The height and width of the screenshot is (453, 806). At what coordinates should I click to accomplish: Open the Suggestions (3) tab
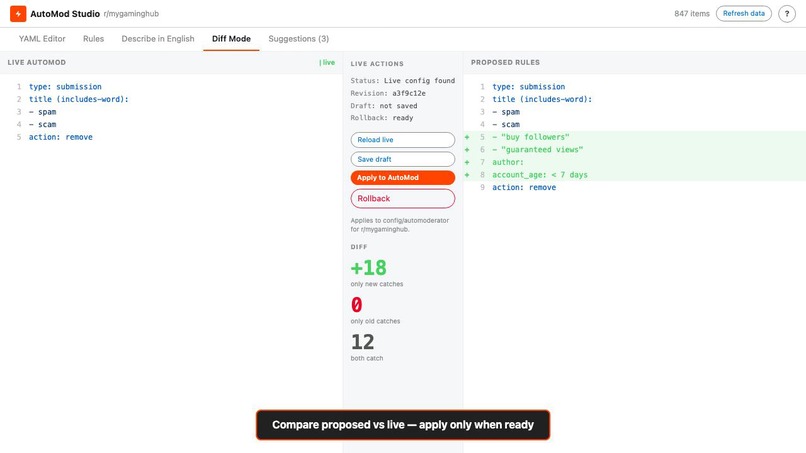299,39
